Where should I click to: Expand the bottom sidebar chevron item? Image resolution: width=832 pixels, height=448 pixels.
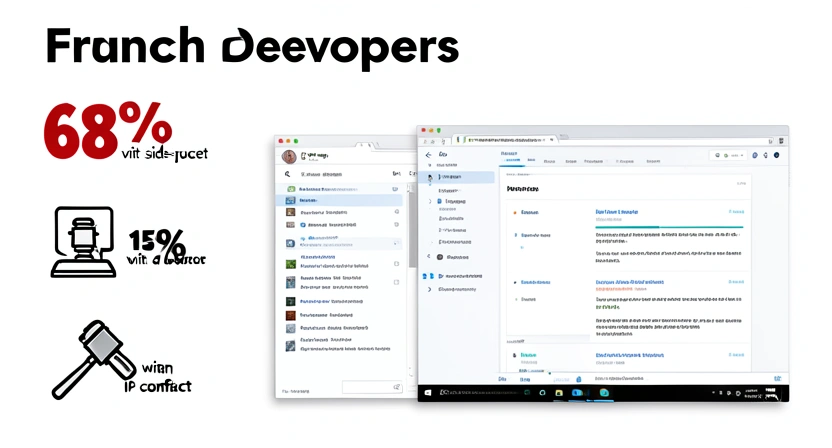(431, 289)
